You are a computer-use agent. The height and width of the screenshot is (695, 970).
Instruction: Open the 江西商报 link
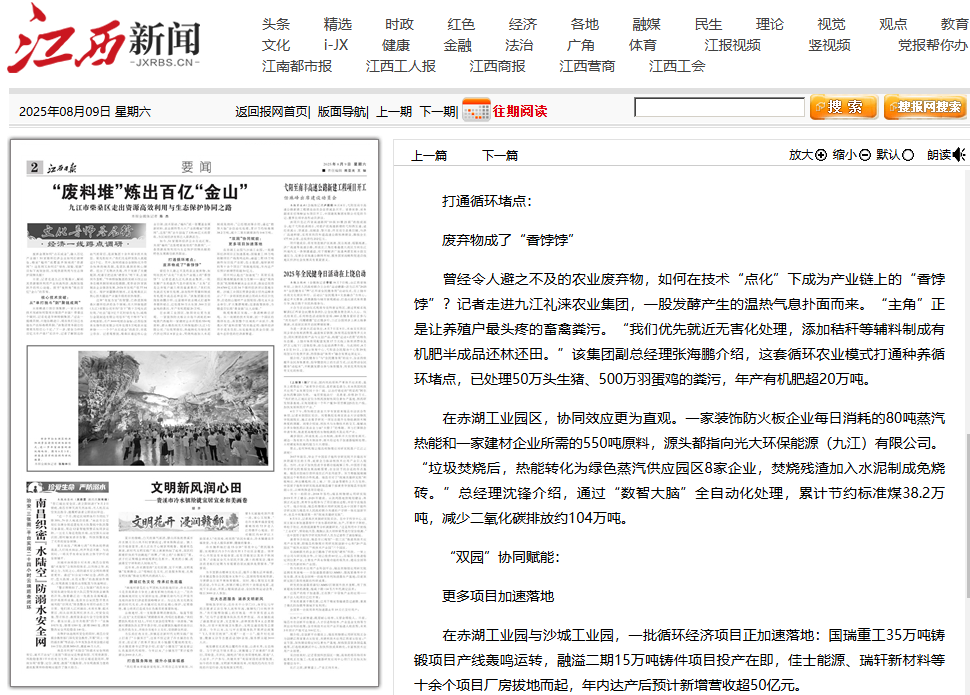point(497,66)
